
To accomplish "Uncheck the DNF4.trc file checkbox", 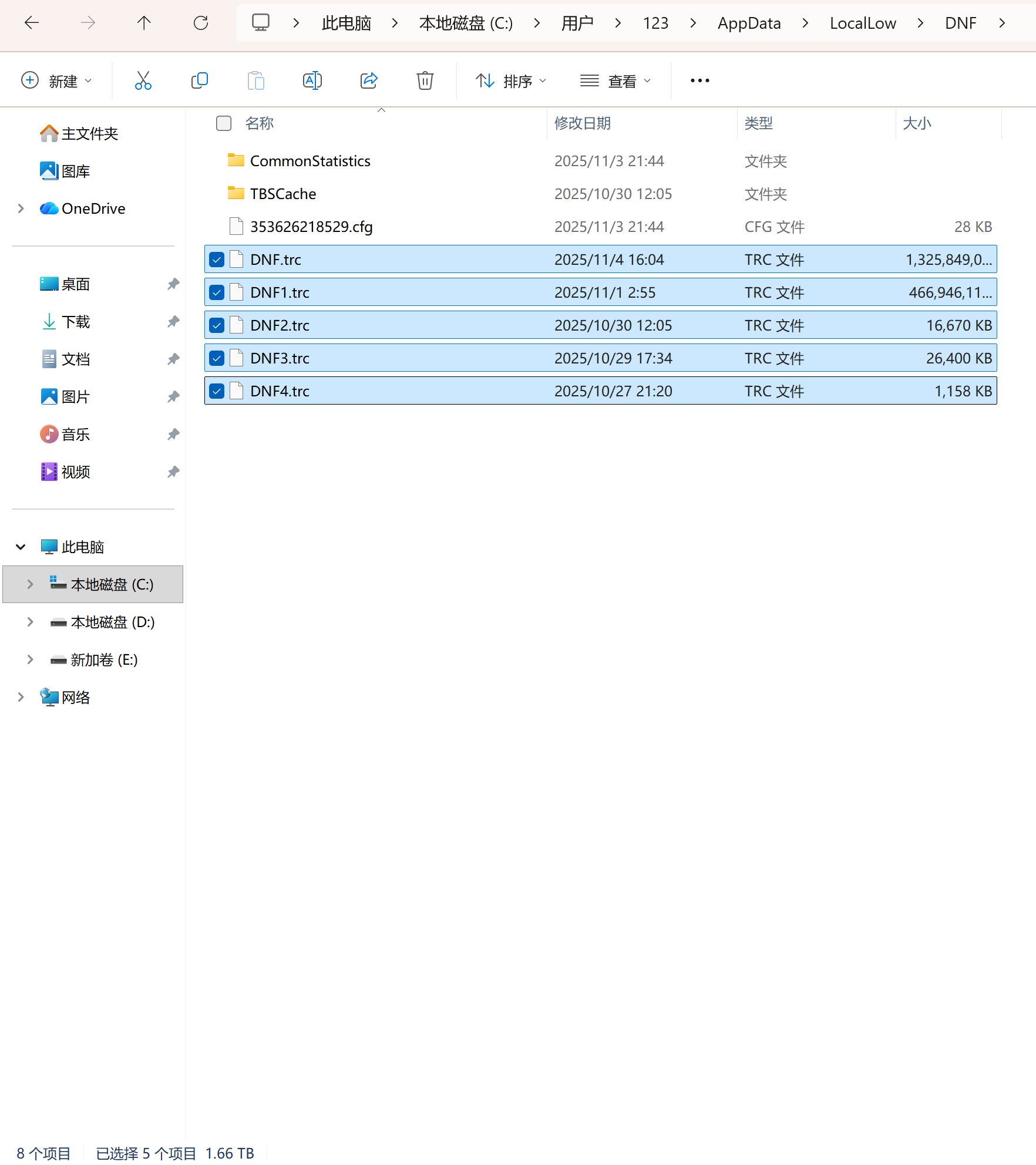I will pyautogui.click(x=216, y=390).
